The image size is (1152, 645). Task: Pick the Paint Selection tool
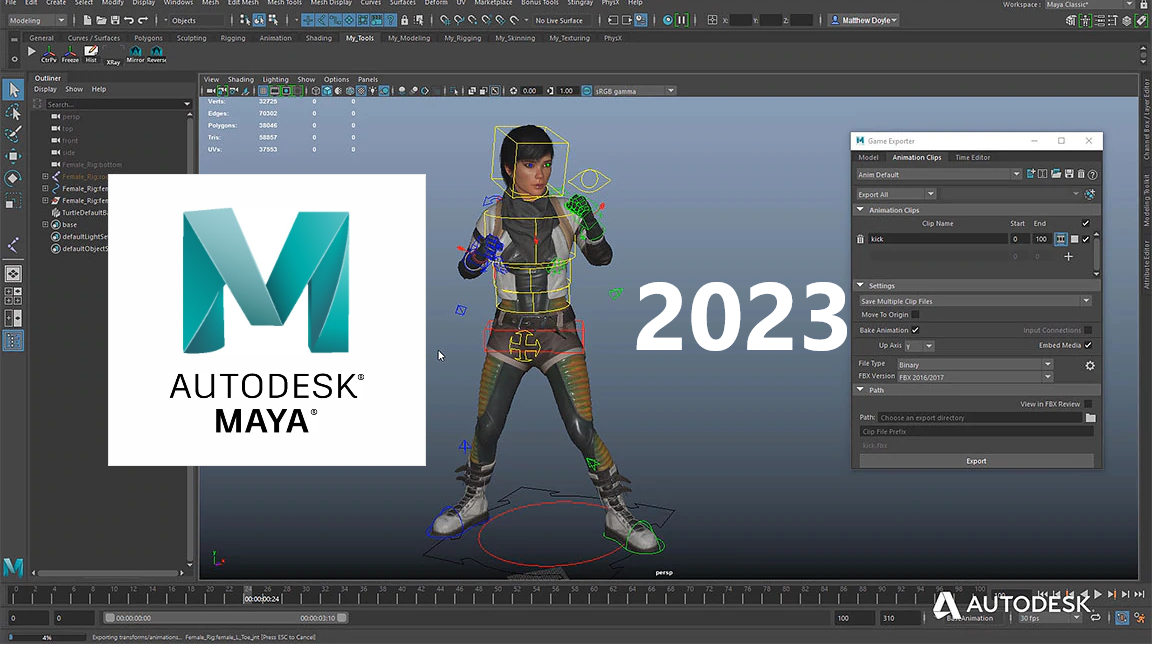click(x=13, y=134)
